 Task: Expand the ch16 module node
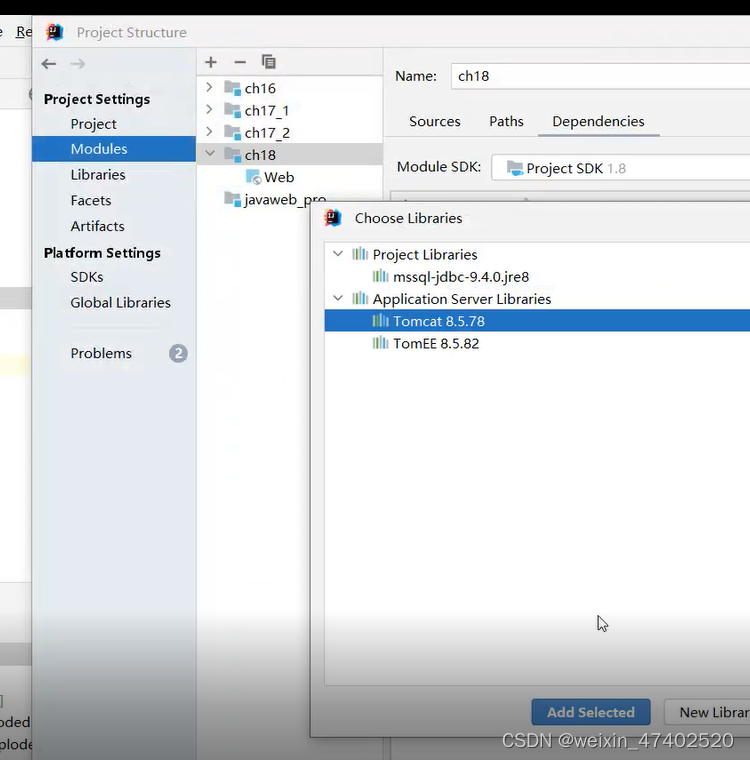(209, 87)
